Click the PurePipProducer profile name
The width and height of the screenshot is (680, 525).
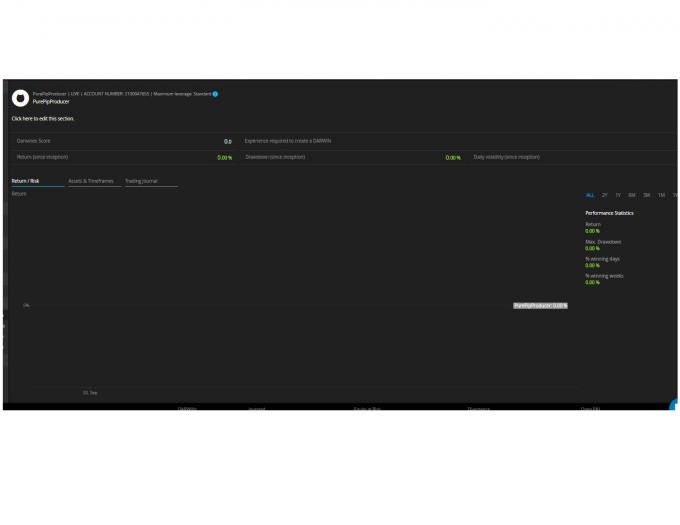pos(51,102)
